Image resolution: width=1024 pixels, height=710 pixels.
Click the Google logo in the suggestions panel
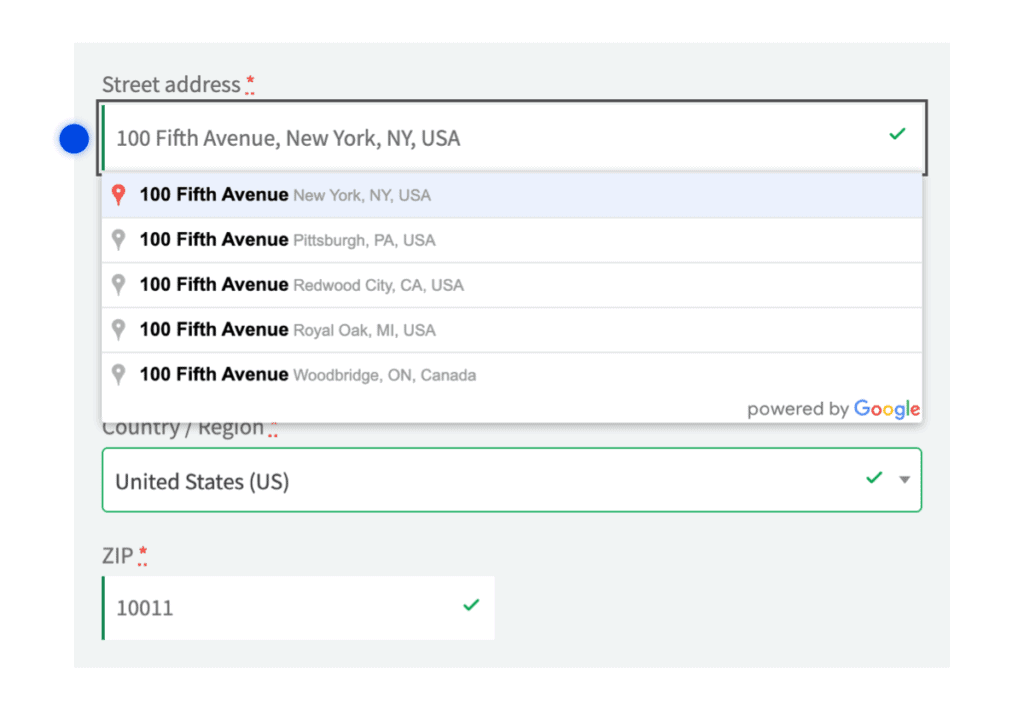[887, 409]
